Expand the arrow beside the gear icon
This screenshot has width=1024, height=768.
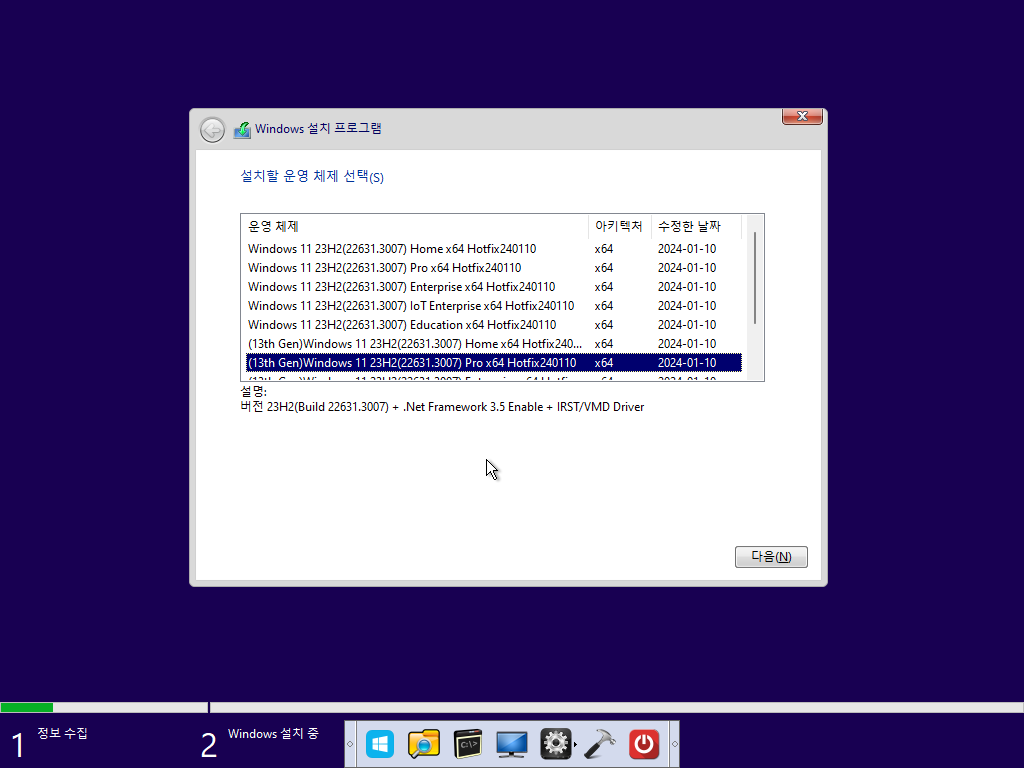click(575, 744)
